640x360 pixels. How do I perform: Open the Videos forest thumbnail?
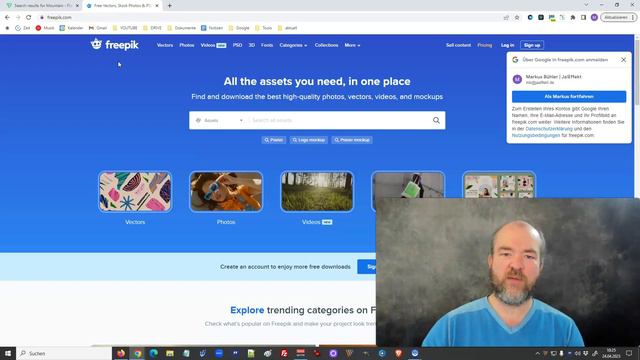(x=317, y=192)
